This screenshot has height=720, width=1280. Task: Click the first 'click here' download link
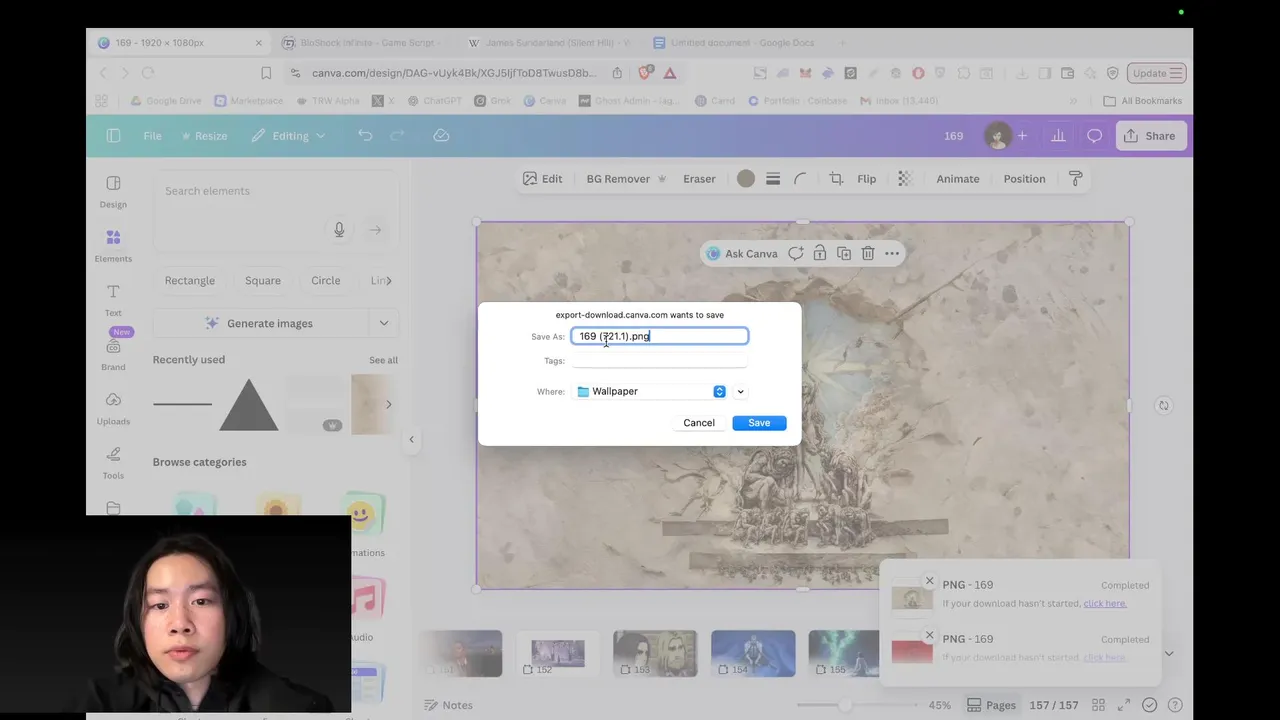pyautogui.click(x=1104, y=603)
